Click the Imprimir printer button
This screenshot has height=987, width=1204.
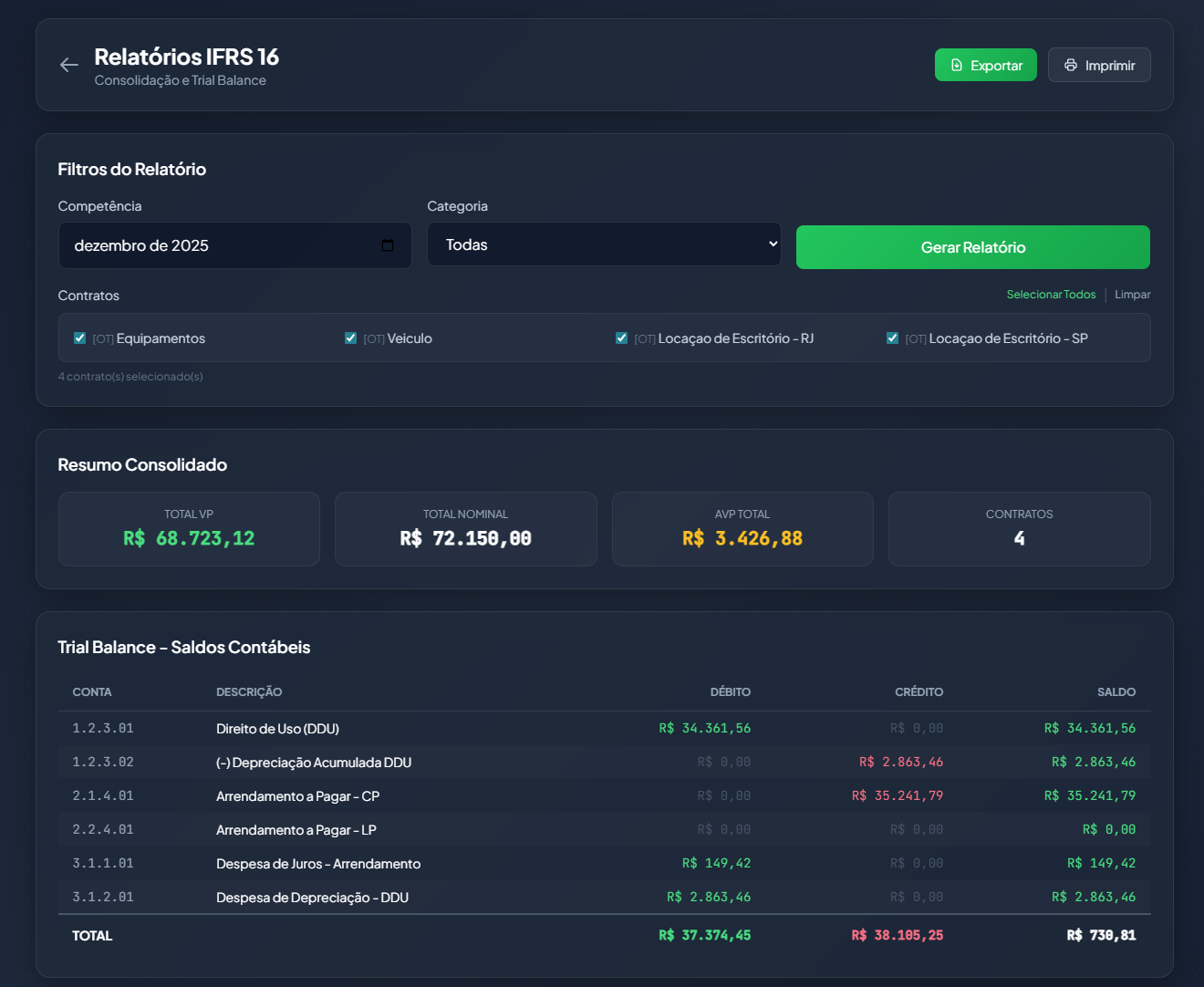click(1098, 66)
